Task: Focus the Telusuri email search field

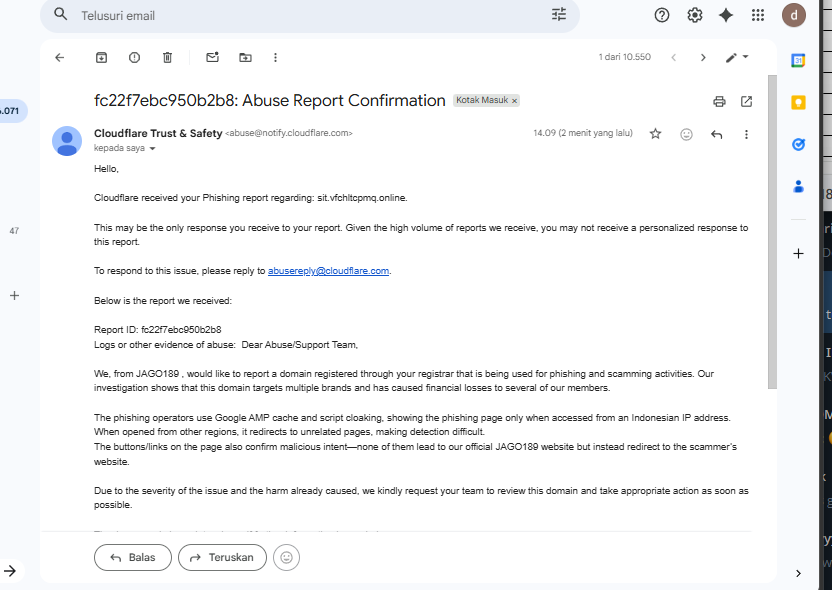Action: (310, 15)
